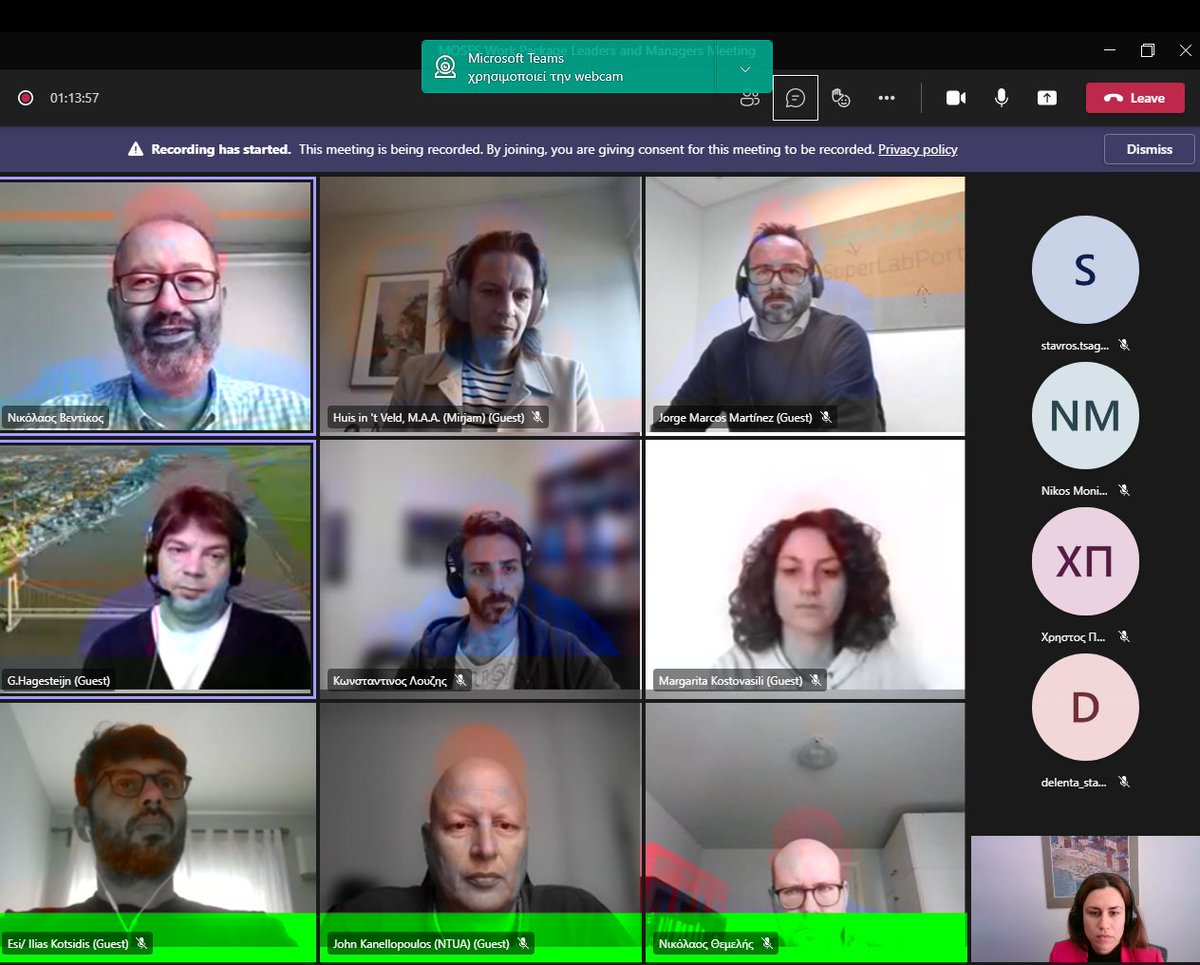Click the John Kanellopoulos (NTUA) name label
1200x965 pixels.
(420, 943)
